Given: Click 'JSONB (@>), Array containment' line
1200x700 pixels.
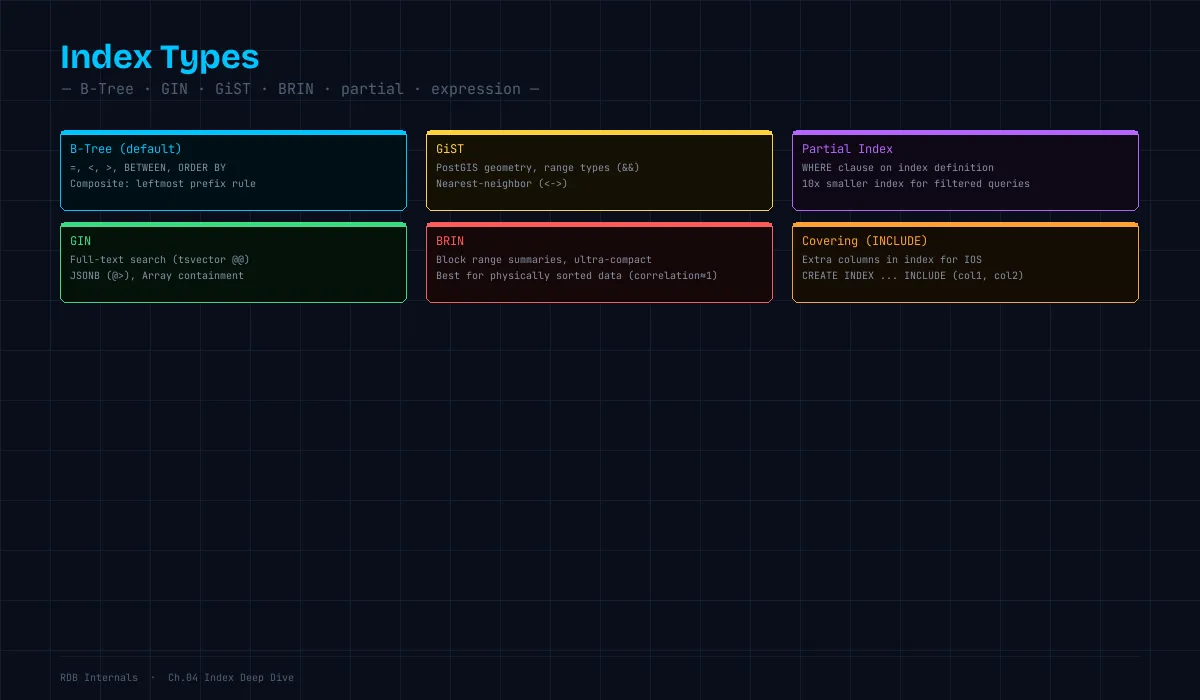Looking at the screenshot, I should coord(157,276).
